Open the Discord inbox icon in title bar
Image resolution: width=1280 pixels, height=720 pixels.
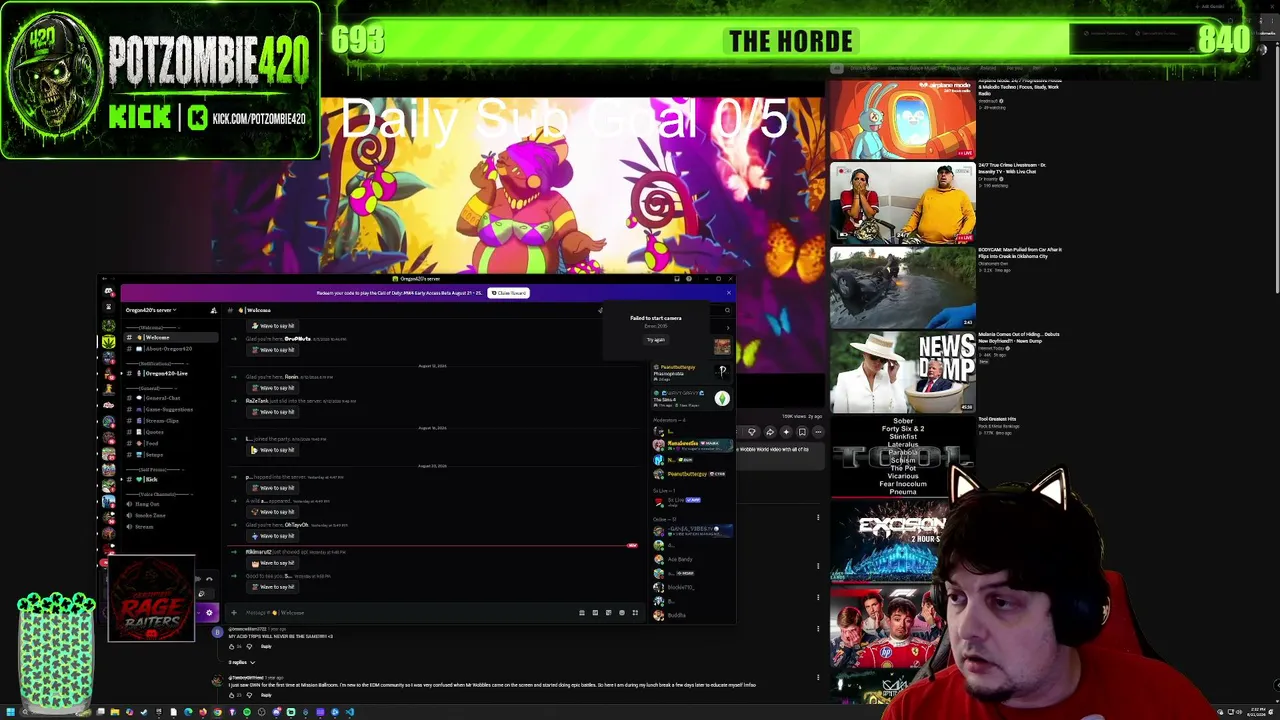point(677,279)
